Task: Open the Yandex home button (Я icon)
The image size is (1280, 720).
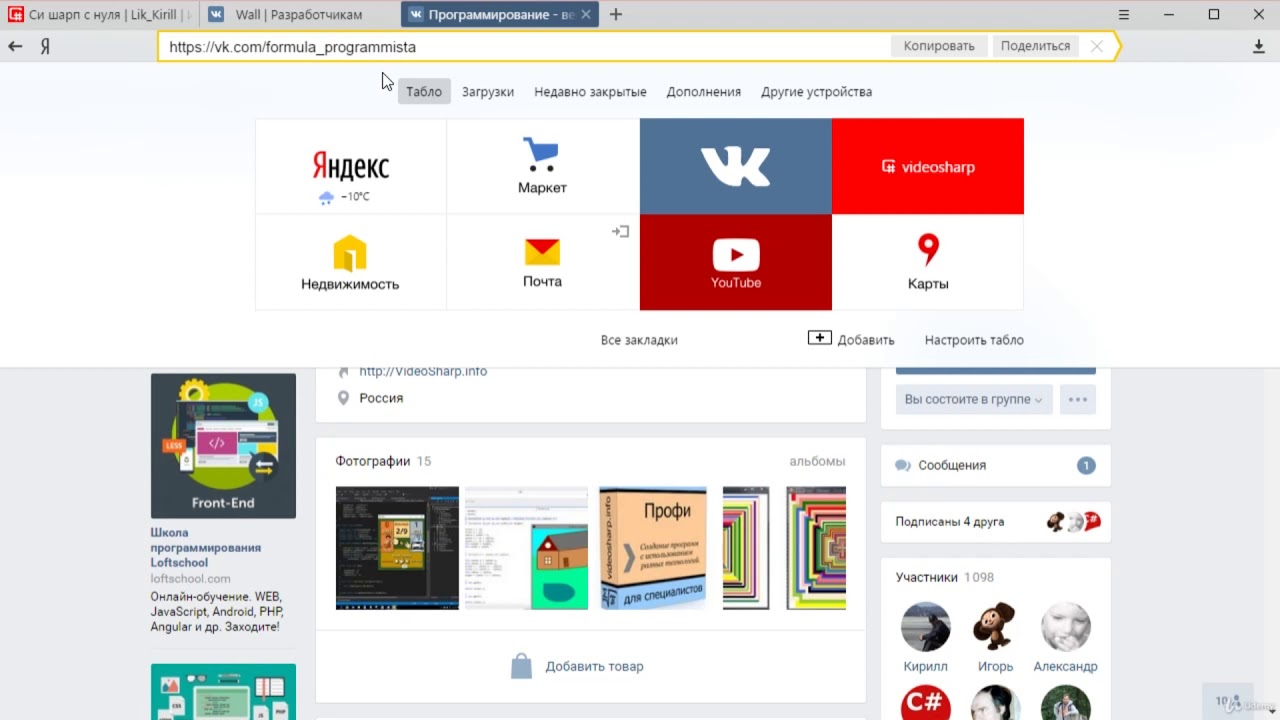Action: coord(45,46)
